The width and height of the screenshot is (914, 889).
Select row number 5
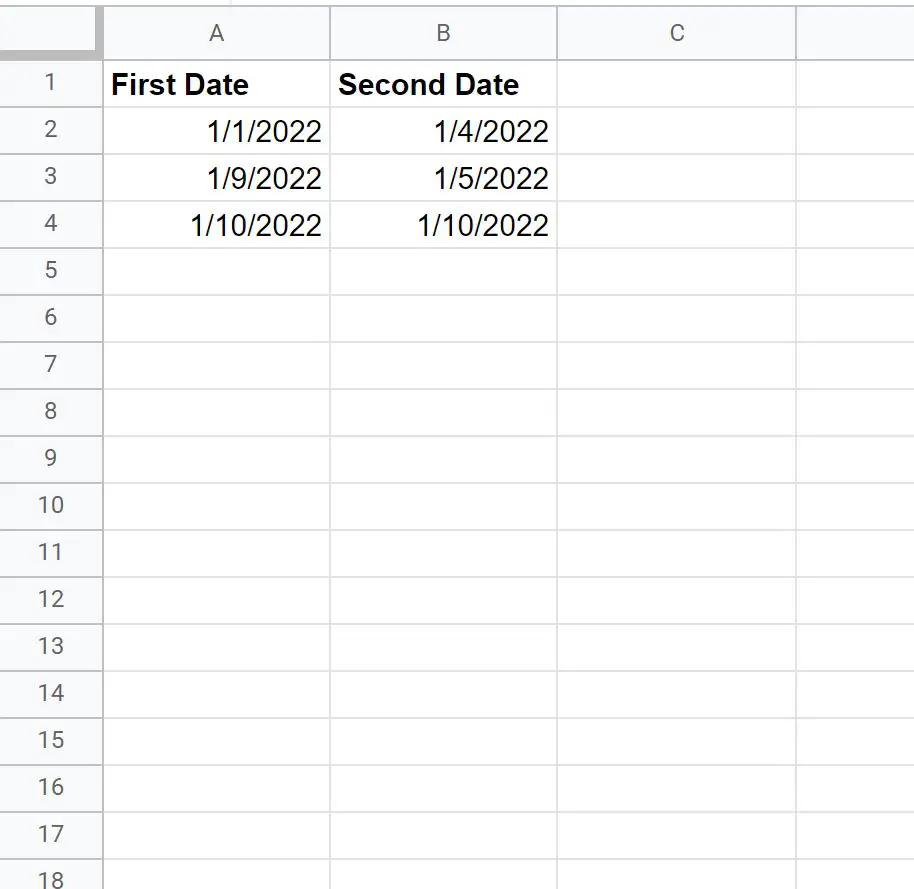click(x=50, y=271)
